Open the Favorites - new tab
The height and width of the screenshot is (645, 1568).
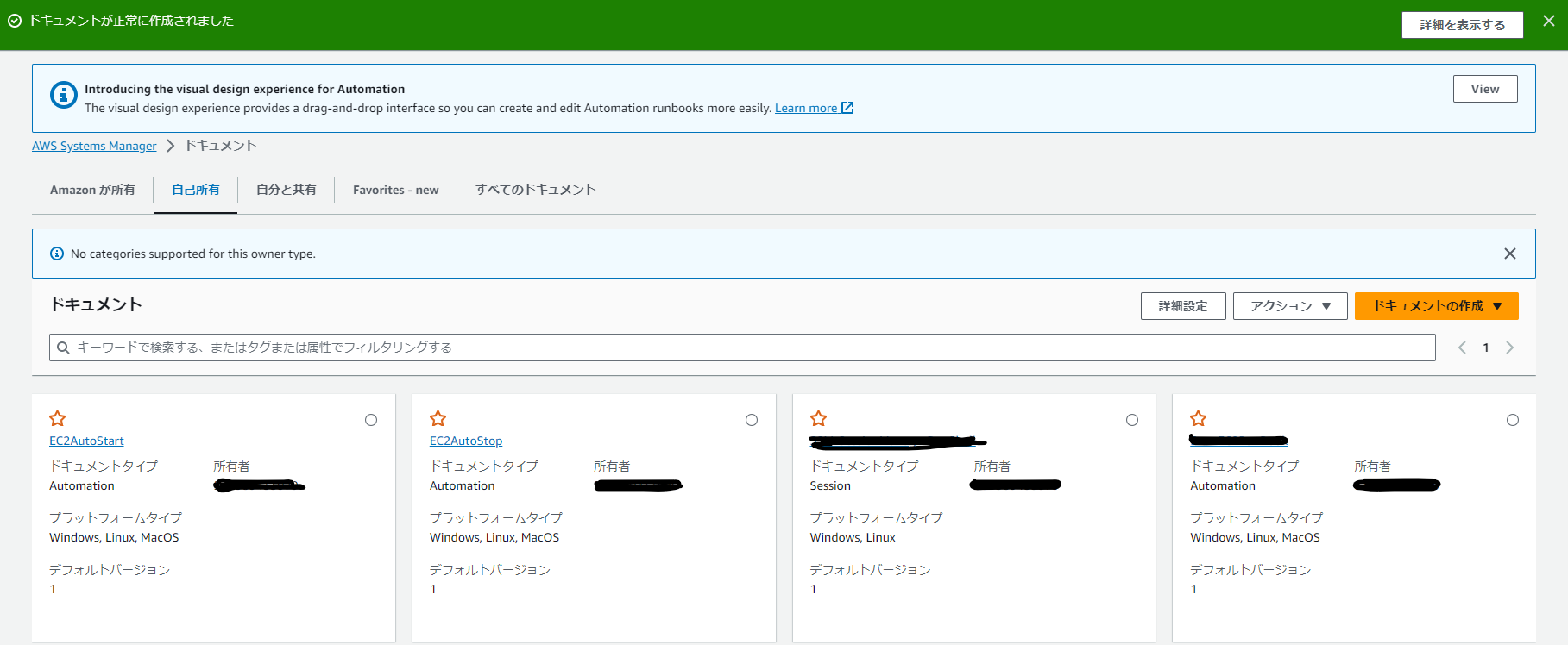(396, 190)
